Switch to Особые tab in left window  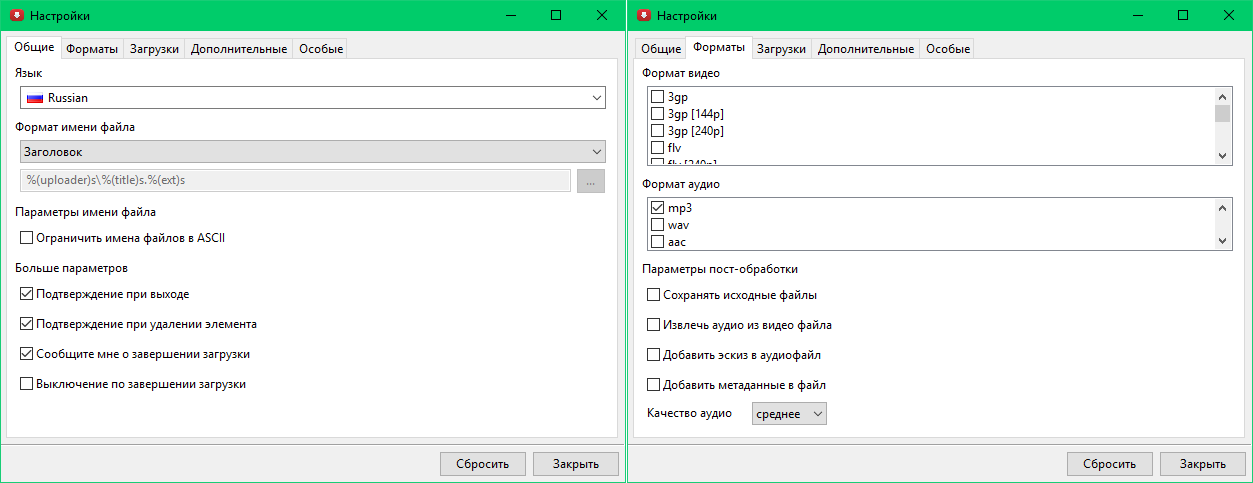320,49
